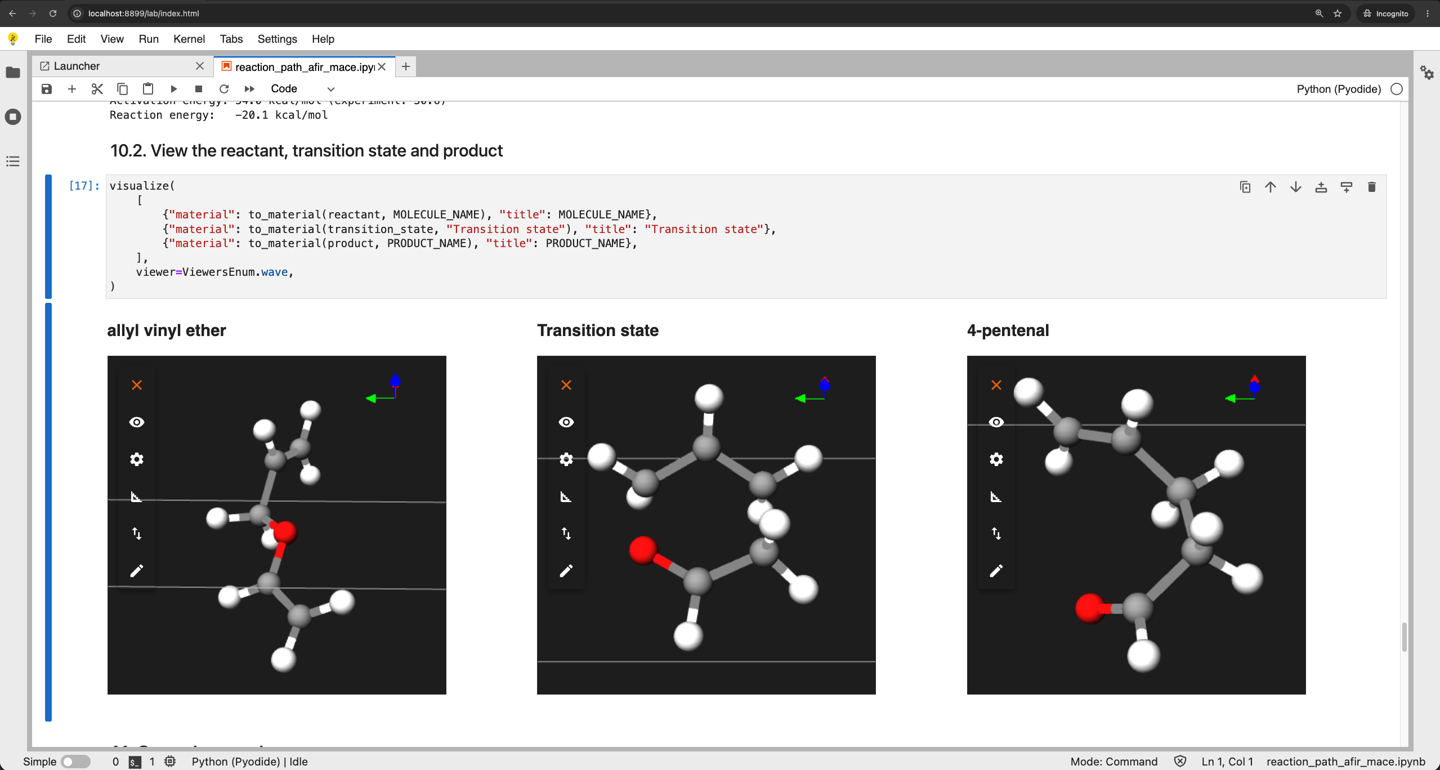Move cell up with arrow icon
1440x770 pixels.
pos(1270,187)
